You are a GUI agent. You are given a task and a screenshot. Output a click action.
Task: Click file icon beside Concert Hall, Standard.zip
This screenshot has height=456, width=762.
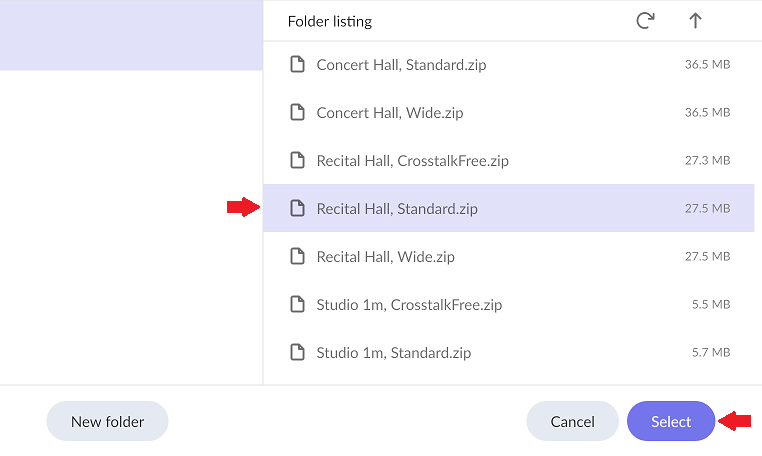click(296, 65)
